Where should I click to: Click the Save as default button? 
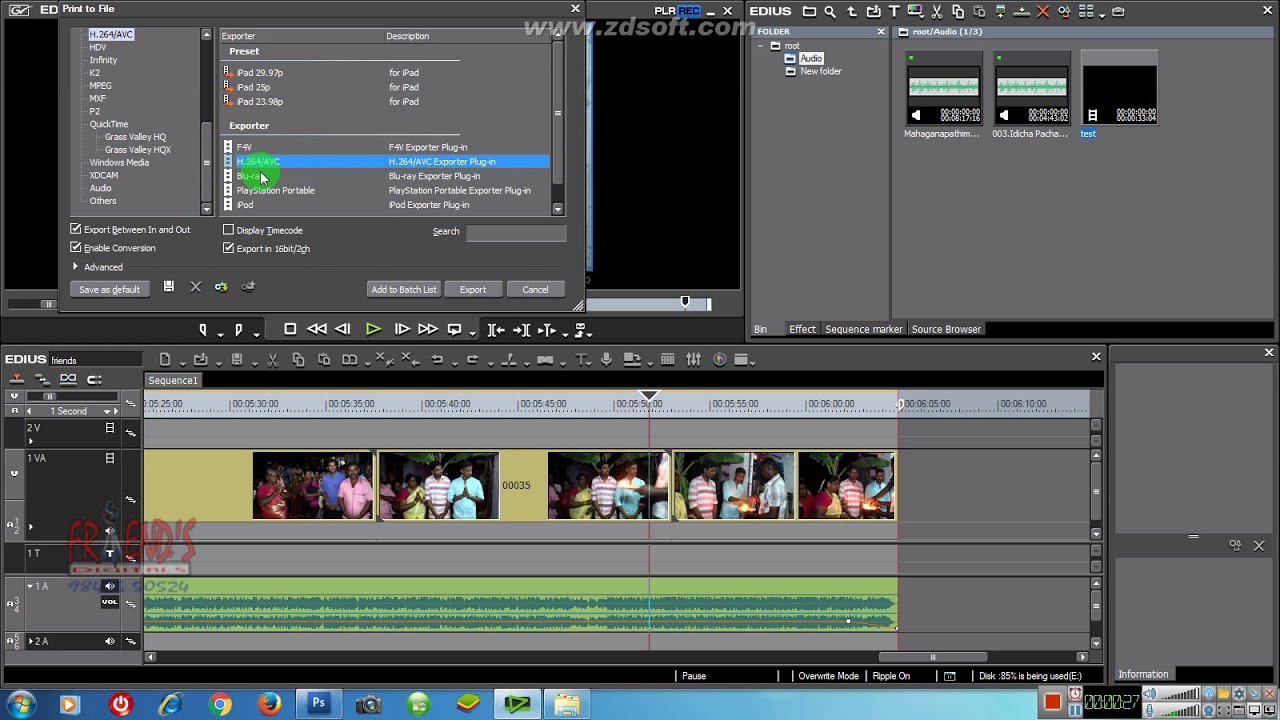[x=109, y=290]
